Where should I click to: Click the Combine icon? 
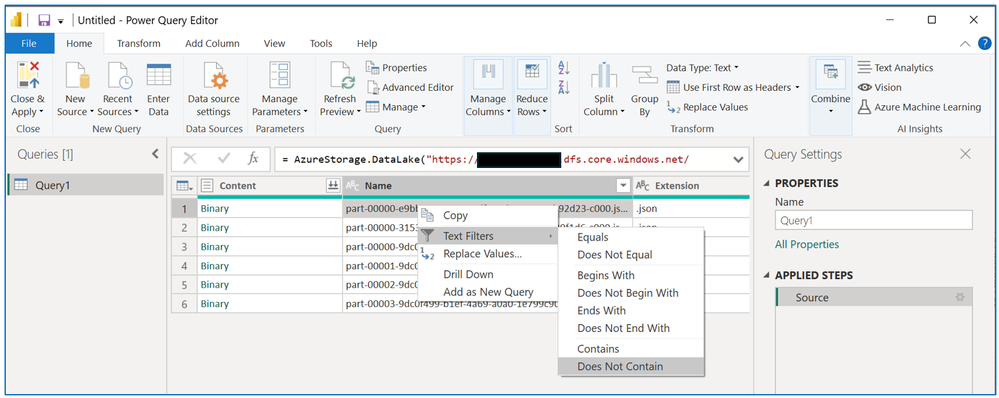coord(831,74)
